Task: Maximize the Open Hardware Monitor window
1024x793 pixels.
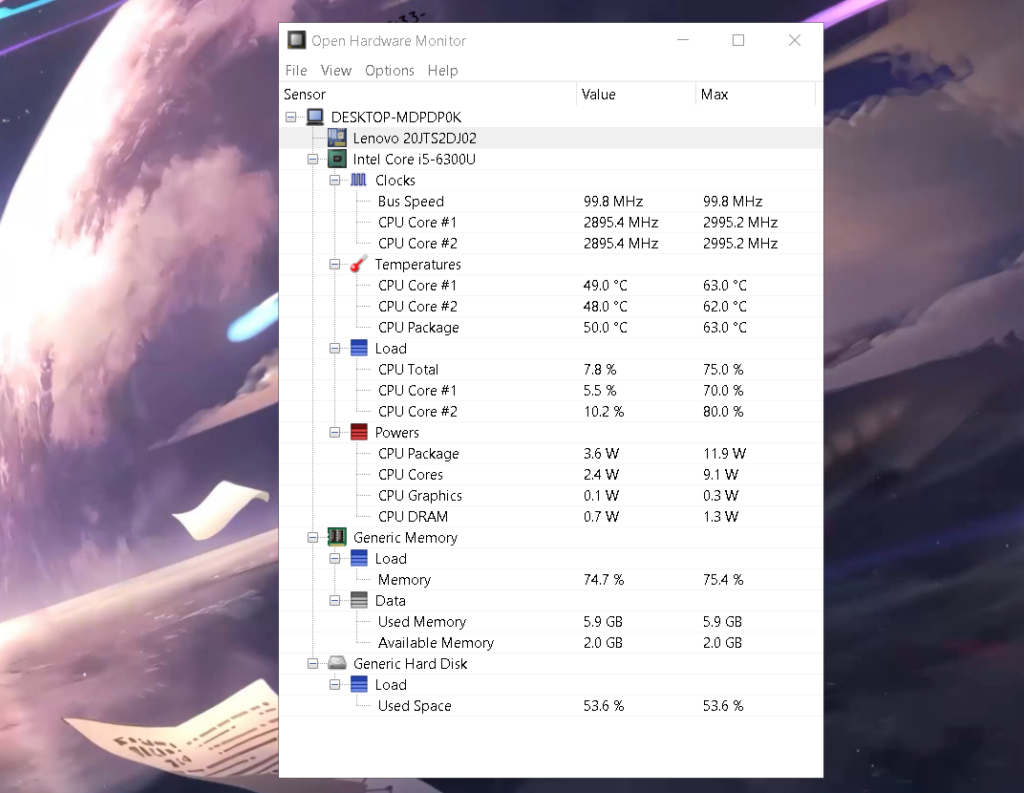Action: (x=738, y=40)
